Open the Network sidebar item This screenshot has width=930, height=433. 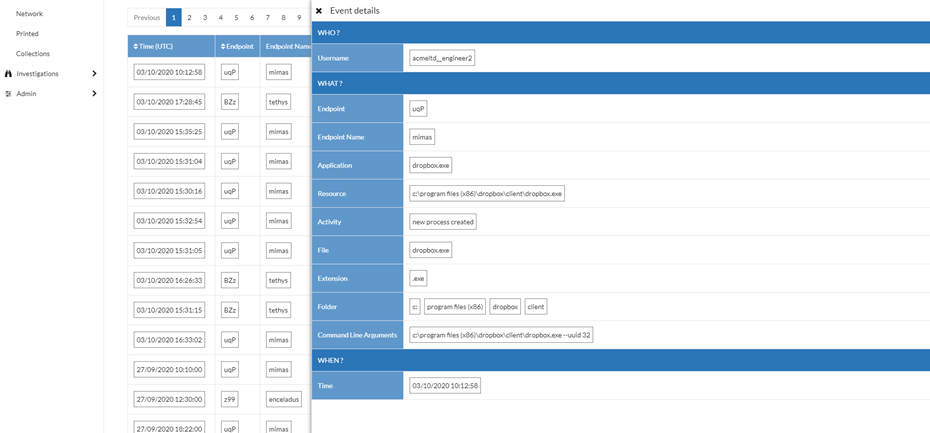click(29, 14)
